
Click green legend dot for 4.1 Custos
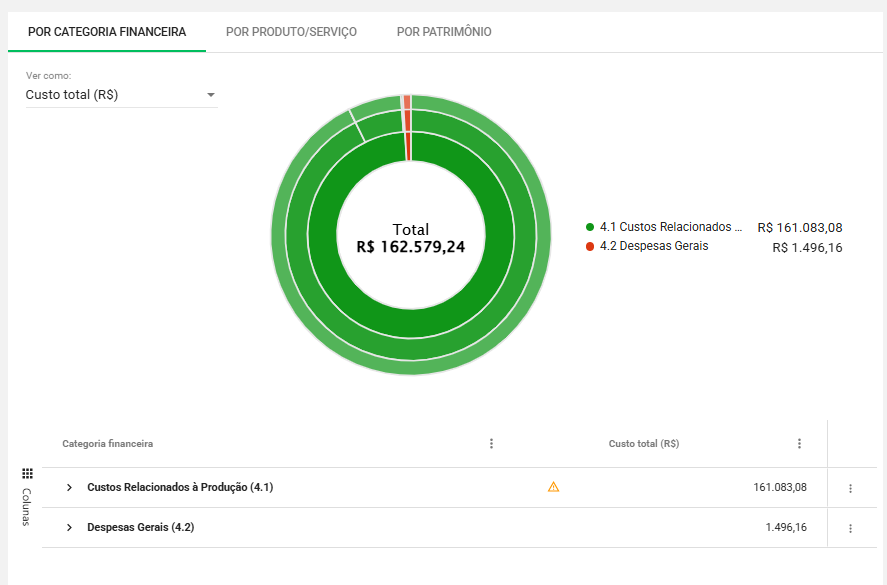tap(590, 227)
